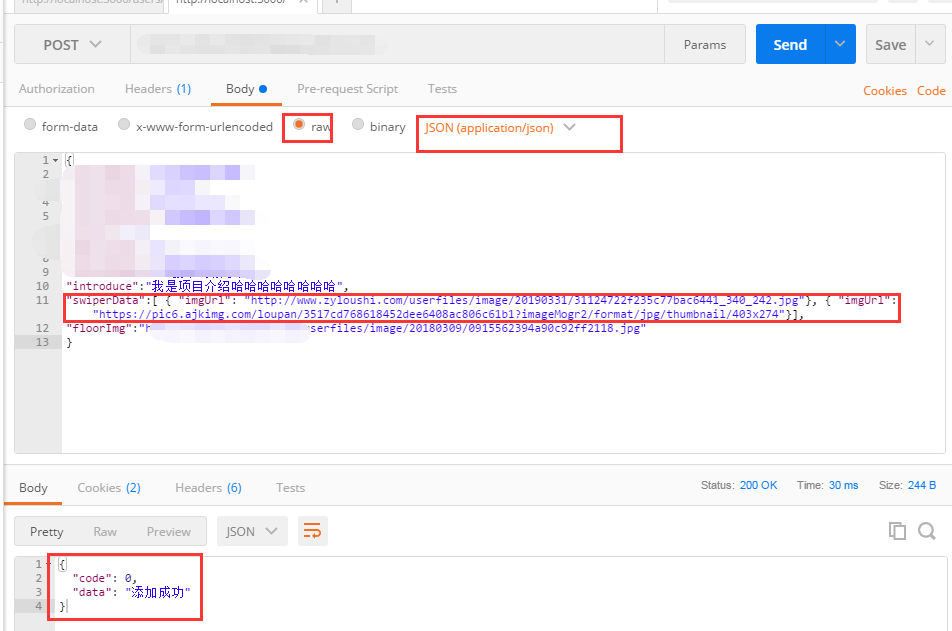View the request Cookies
Screen dimensions: 952x631
coord(884,90)
